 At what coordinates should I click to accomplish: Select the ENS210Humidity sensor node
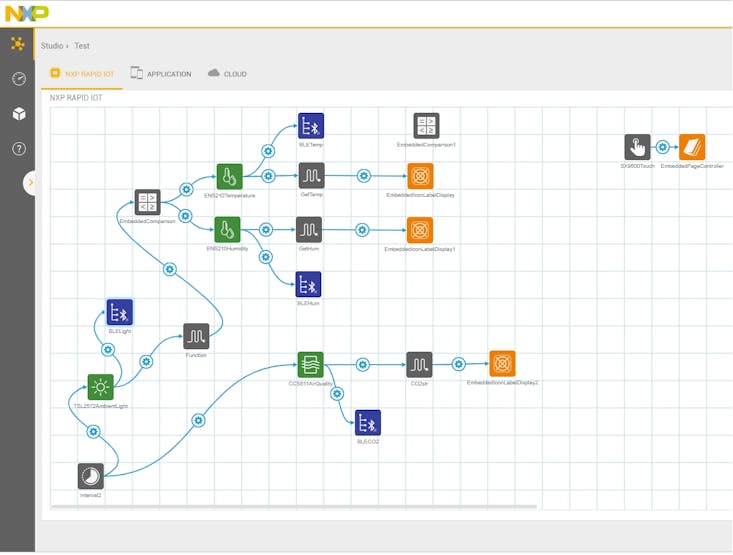coord(228,230)
